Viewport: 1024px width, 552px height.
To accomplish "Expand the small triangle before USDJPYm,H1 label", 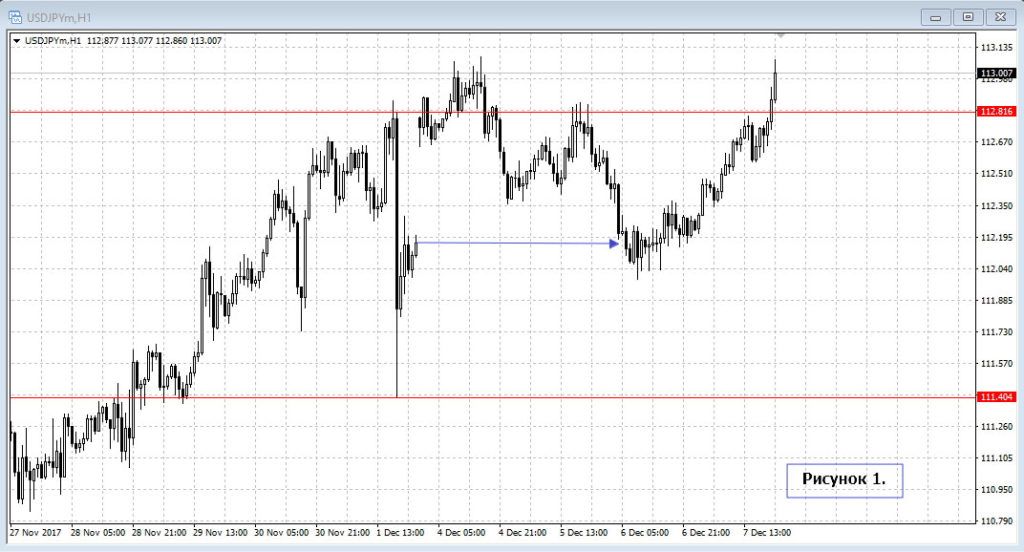I will (x=17, y=41).
